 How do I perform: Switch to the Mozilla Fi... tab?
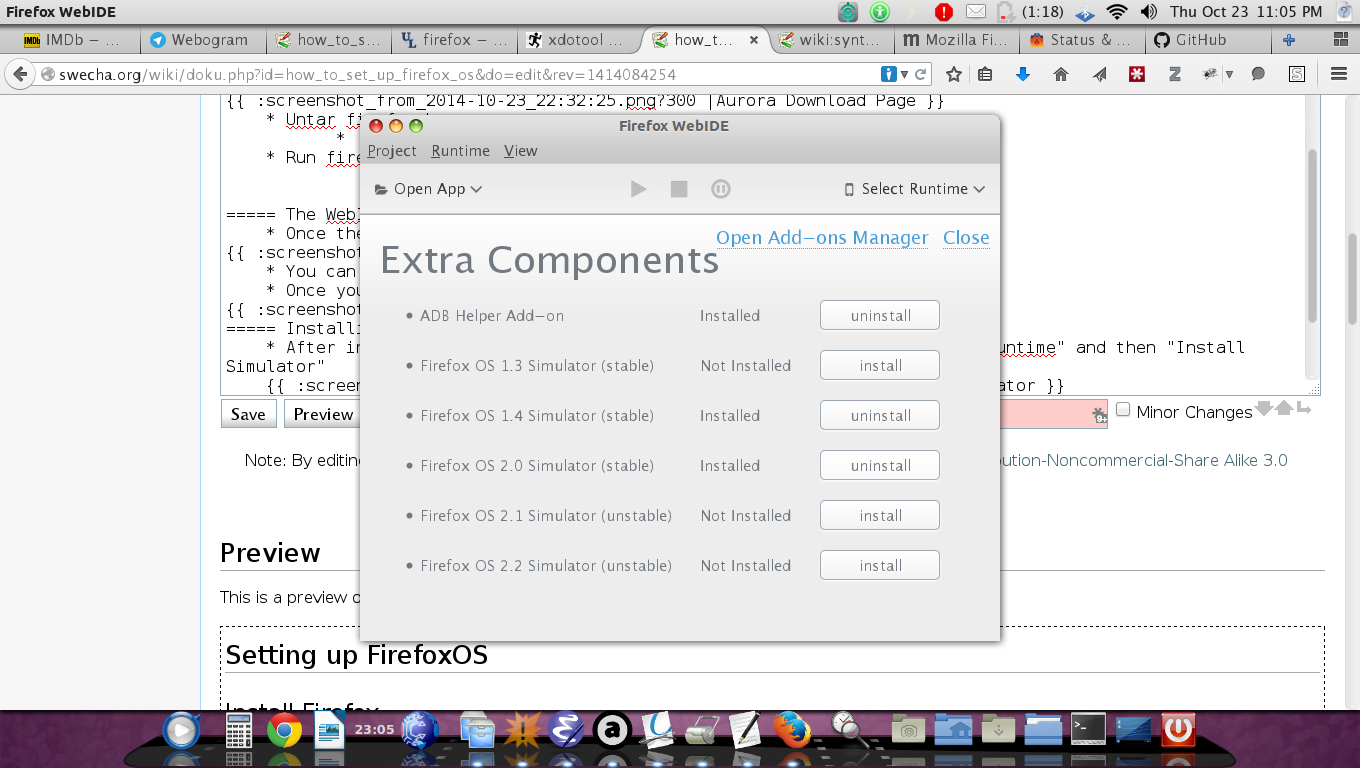point(955,41)
